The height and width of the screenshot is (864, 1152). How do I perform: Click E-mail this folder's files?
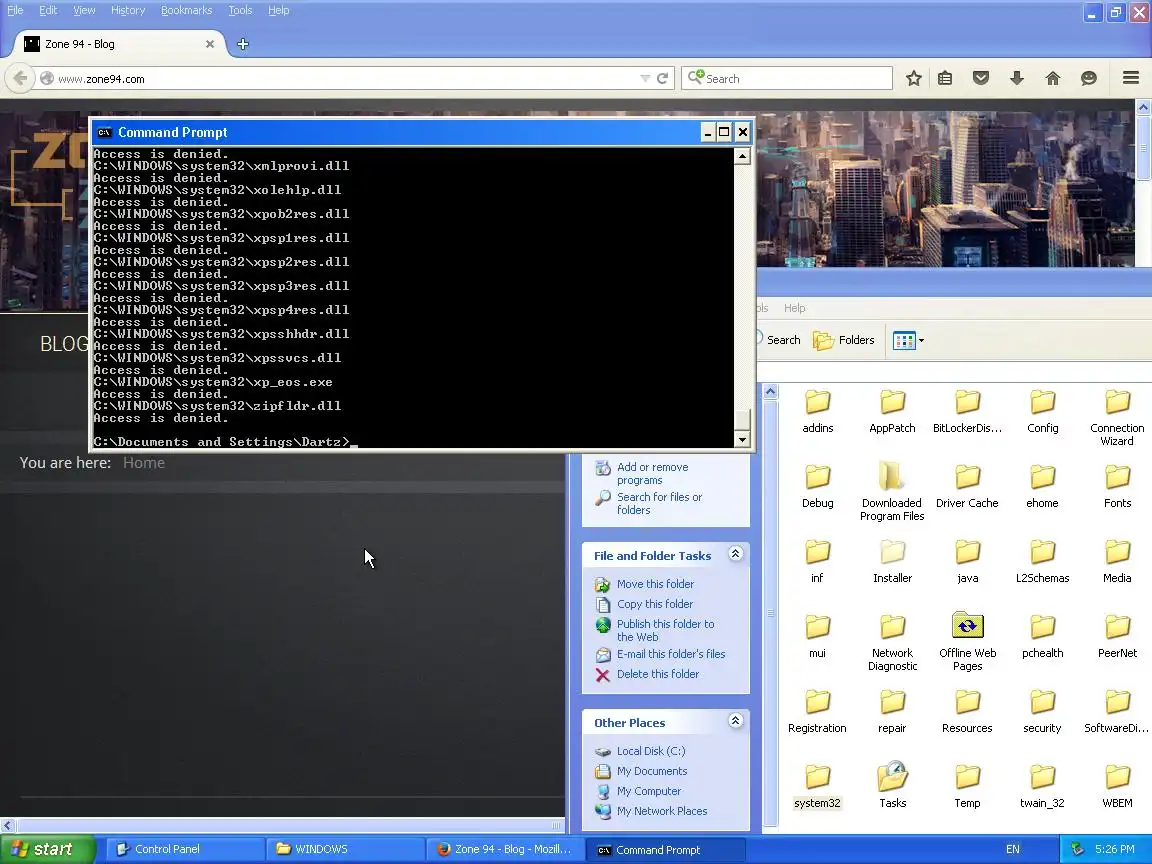click(671, 654)
